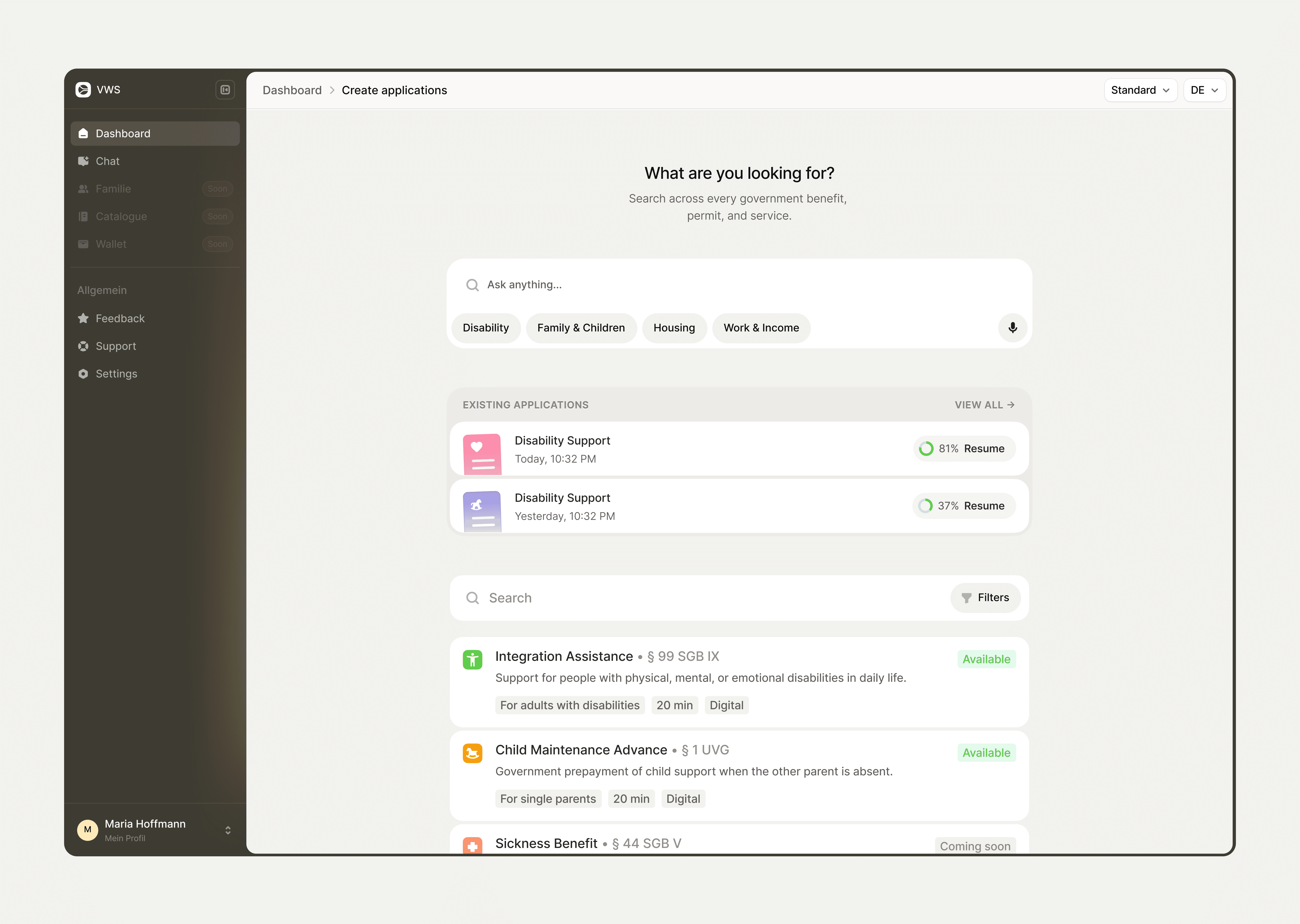This screenshot has width=1300, height=924.
Task: Click the orange Child Maintenance Advance icon
Action: [x=472, y=753]
